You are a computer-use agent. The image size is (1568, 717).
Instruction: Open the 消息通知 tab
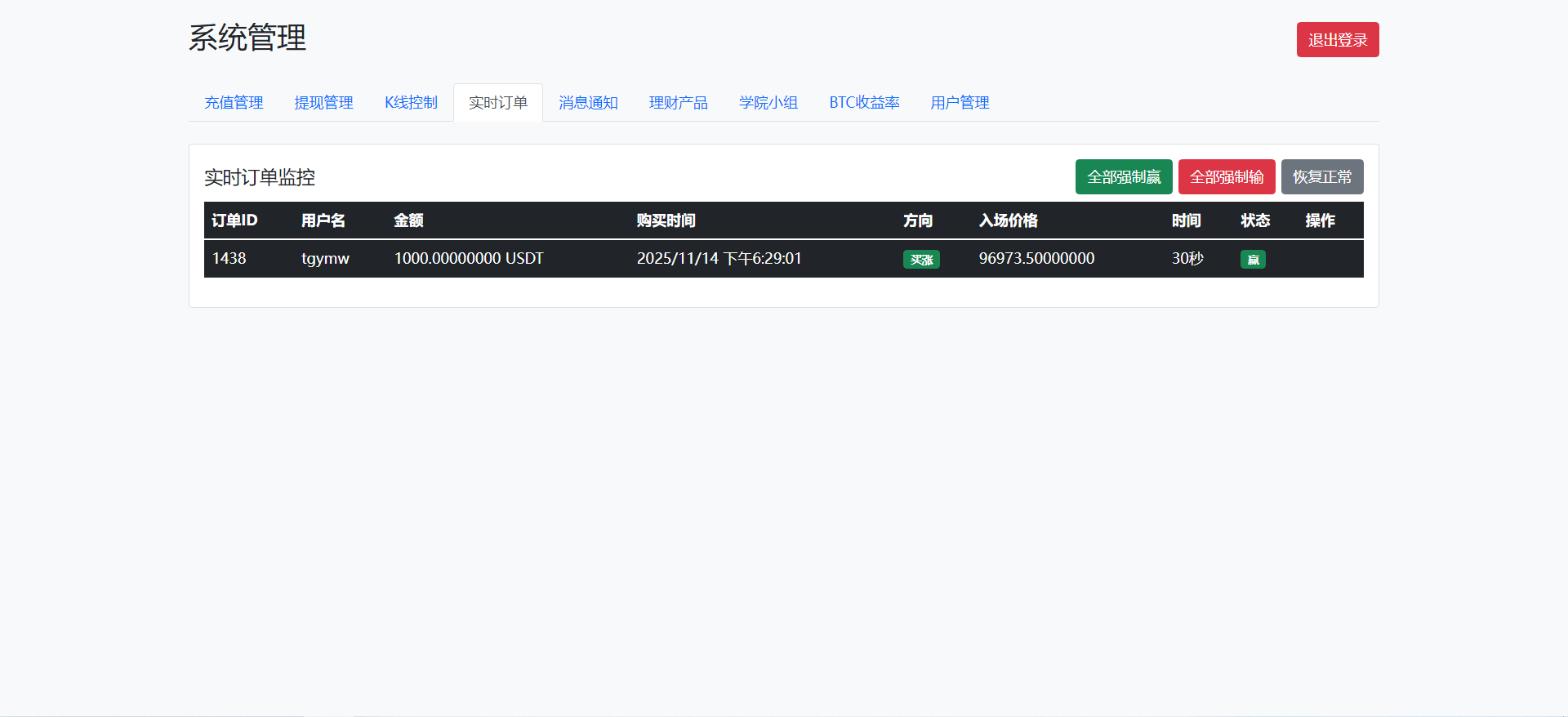point(588,103)
